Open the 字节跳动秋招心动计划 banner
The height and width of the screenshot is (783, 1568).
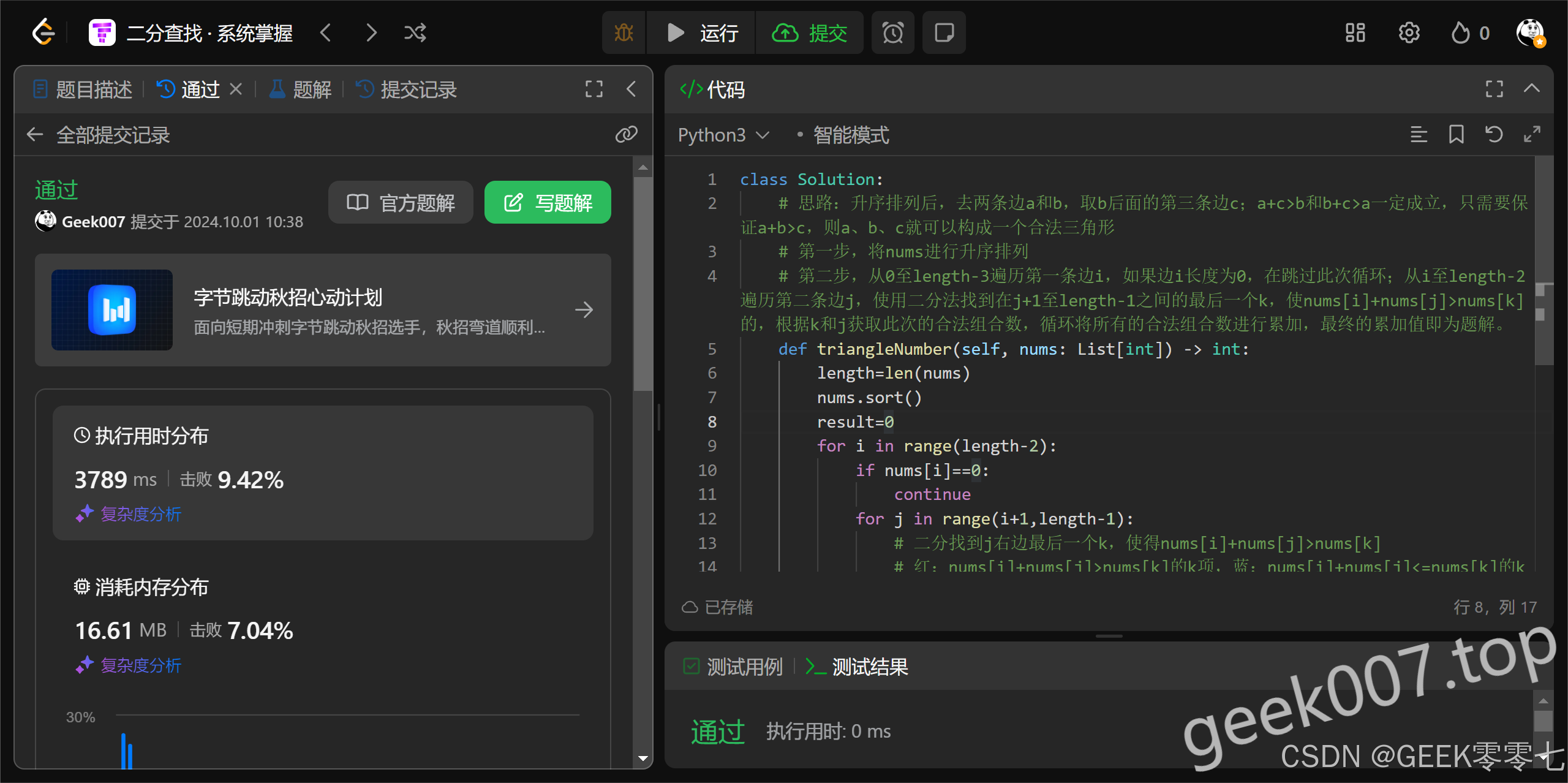pos(323,310)
